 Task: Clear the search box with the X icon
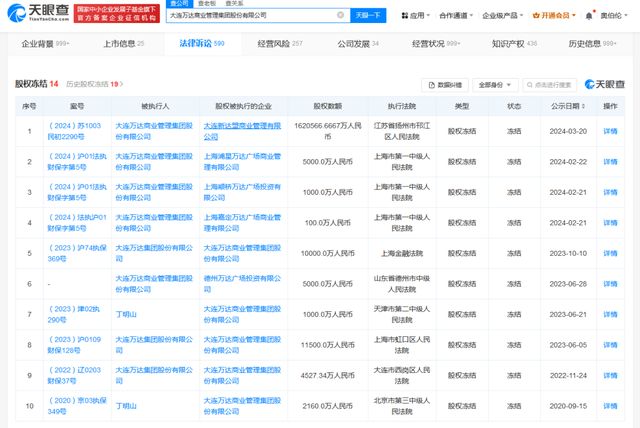340,15
